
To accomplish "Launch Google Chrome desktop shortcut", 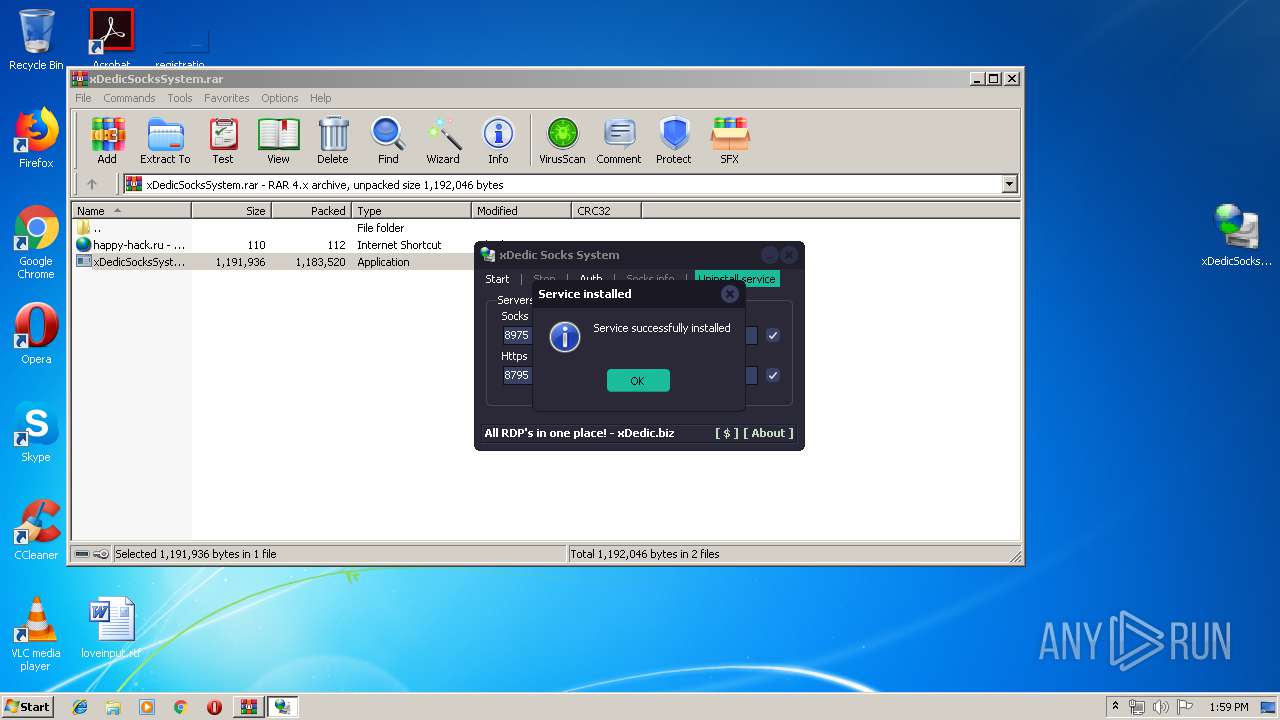I will tap(36, 242).
